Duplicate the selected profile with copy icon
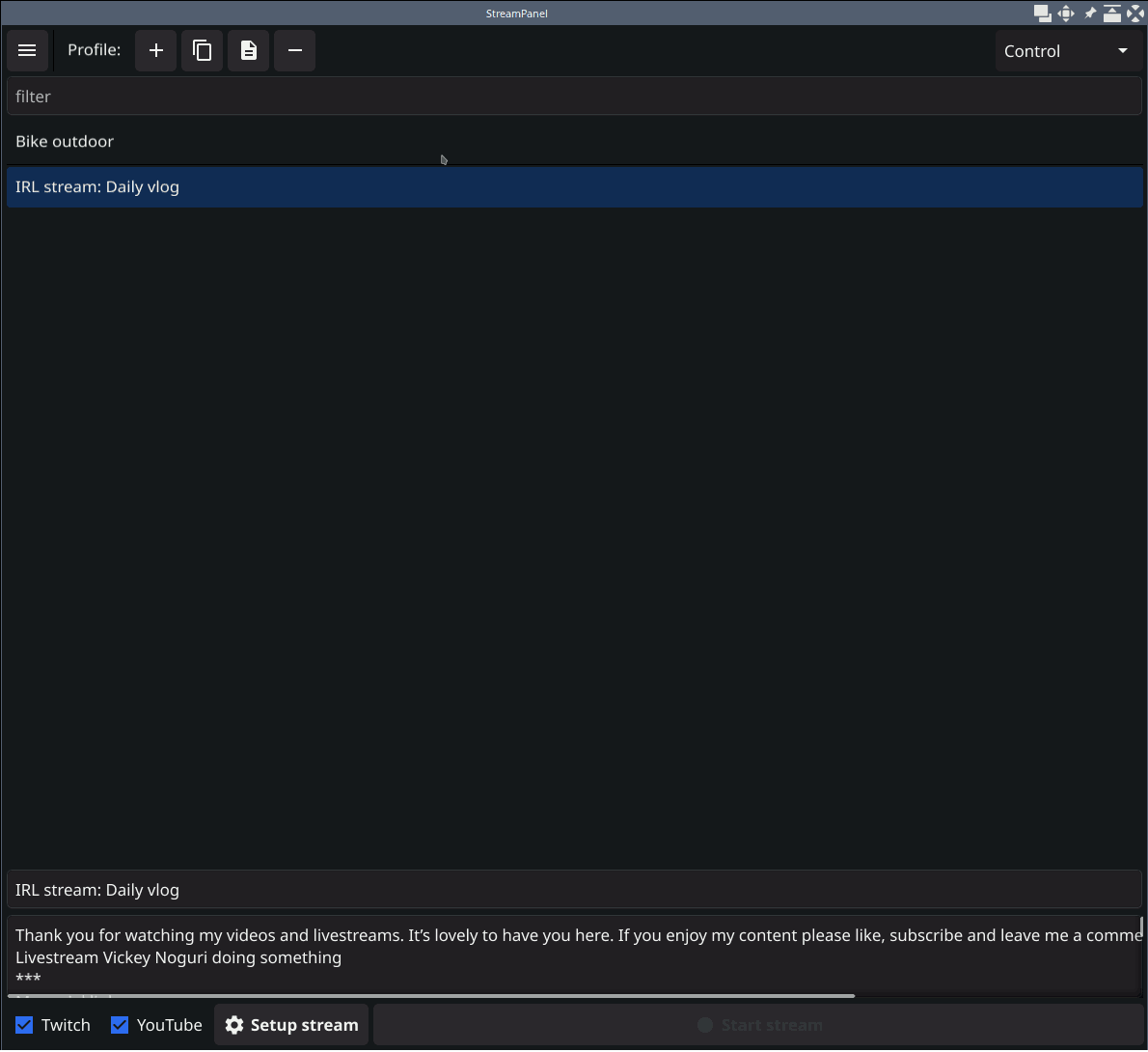The width and height of the screenshot is (1148, 1052). pyautogui.click(x=202, y=50)
